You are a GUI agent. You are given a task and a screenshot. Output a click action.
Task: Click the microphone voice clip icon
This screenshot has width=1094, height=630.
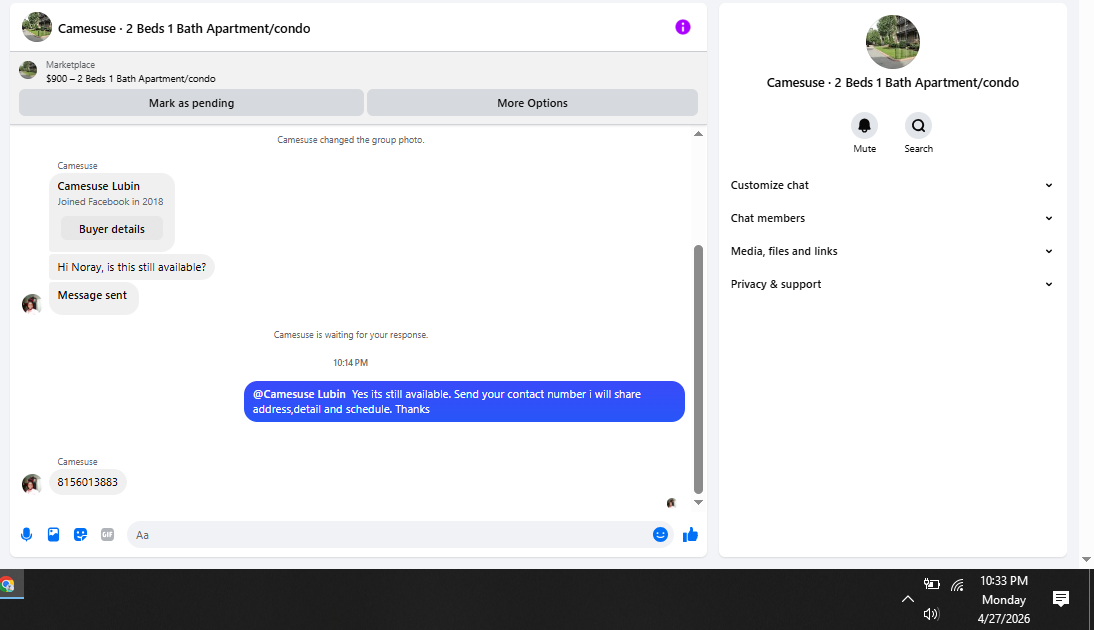tap(27, 534)
